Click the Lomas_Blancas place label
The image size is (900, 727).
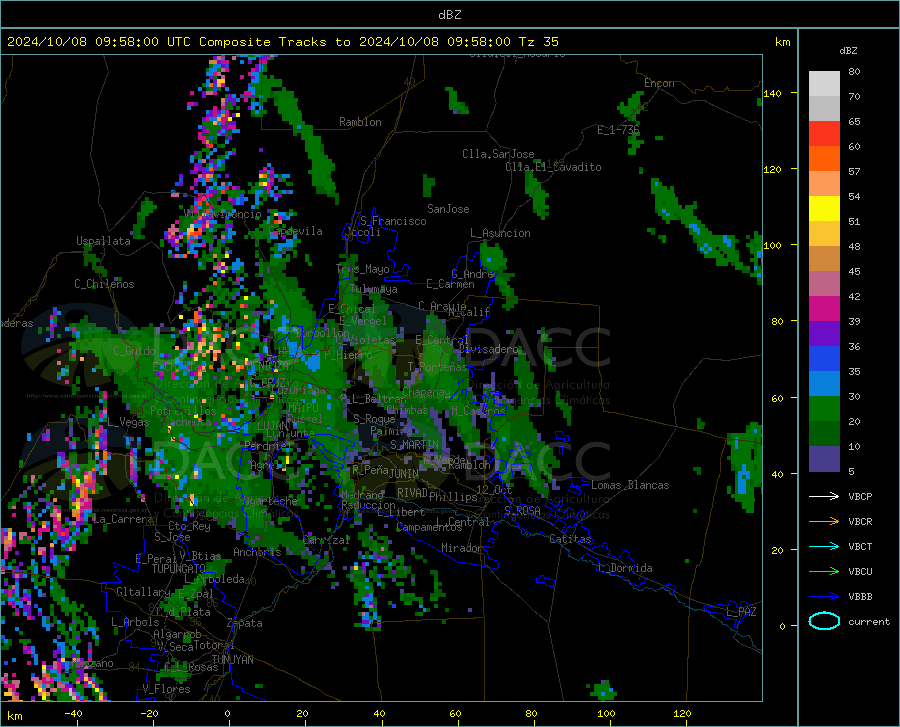pyautogui.click(x=630, y=485)
